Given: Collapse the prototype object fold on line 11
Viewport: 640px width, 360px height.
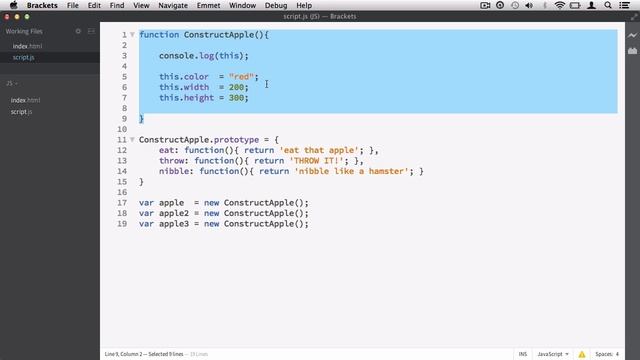Looking at the screenshot, I should [132, 140].
